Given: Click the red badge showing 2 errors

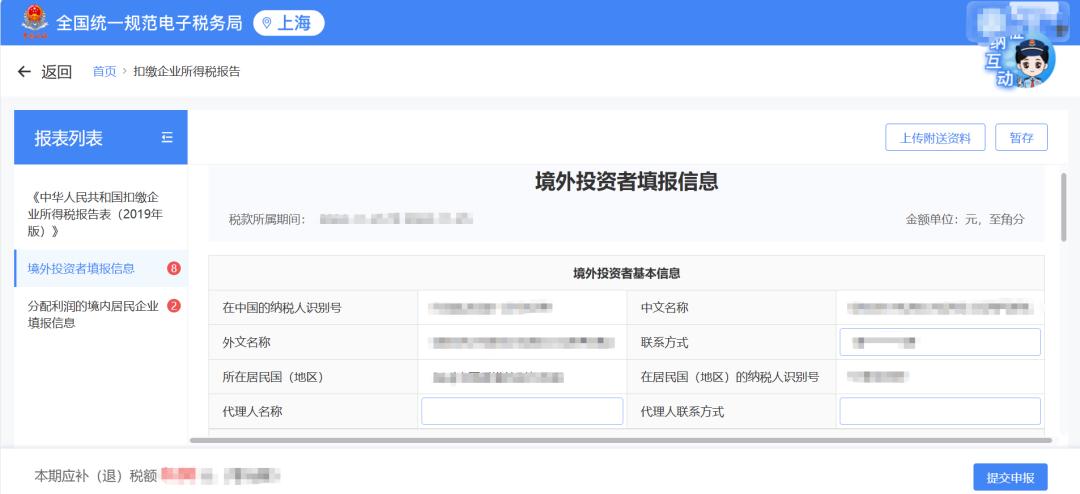Looking at the screenshot, I should (x=174, y=306).
